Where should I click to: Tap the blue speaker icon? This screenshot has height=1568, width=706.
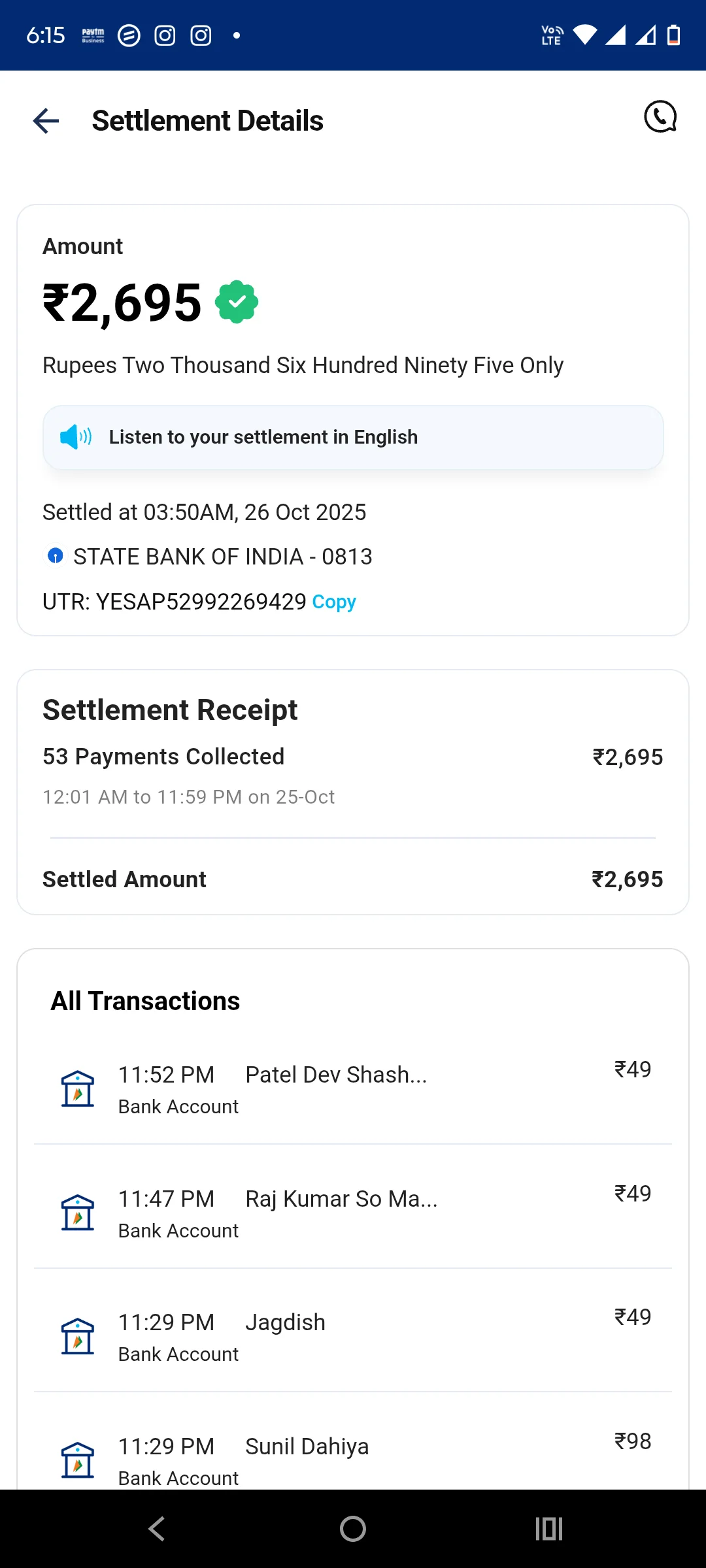(75, 436)
